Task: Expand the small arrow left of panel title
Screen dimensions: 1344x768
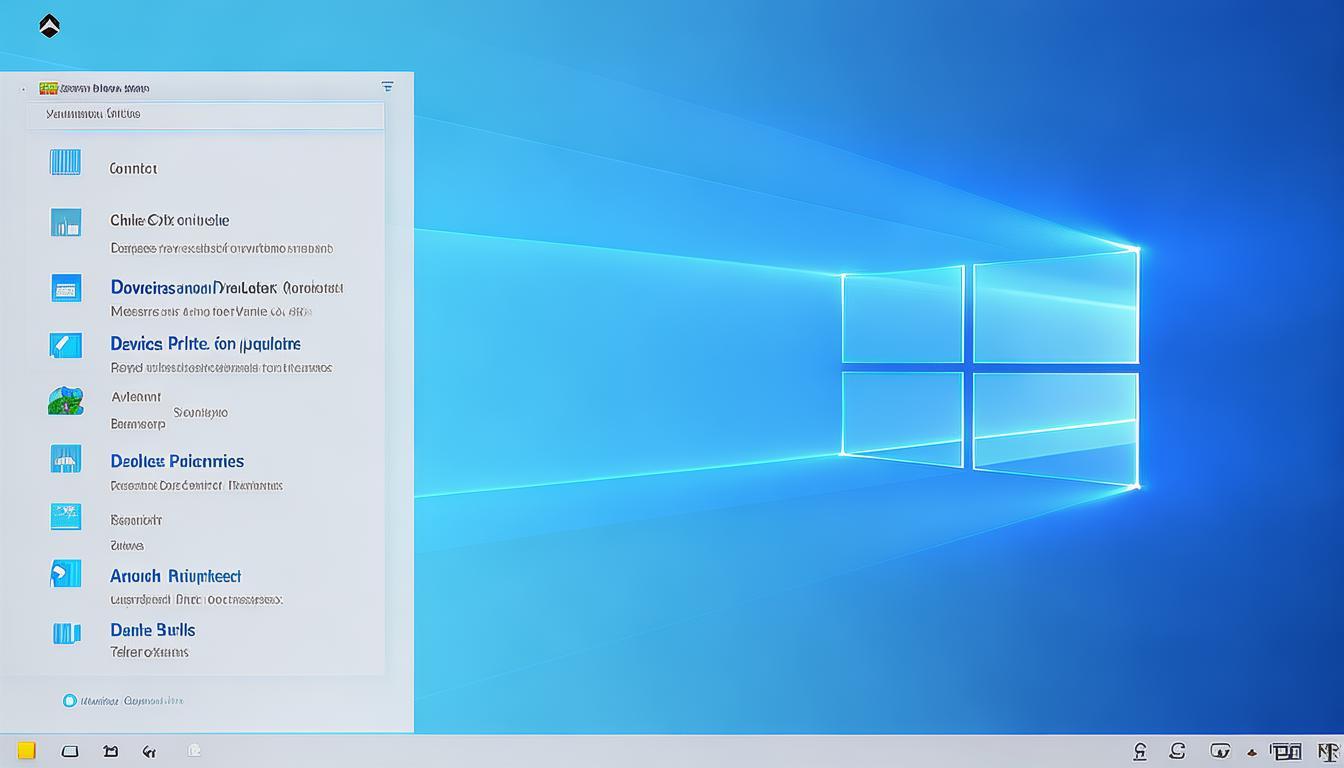Action: coord(23,89)
